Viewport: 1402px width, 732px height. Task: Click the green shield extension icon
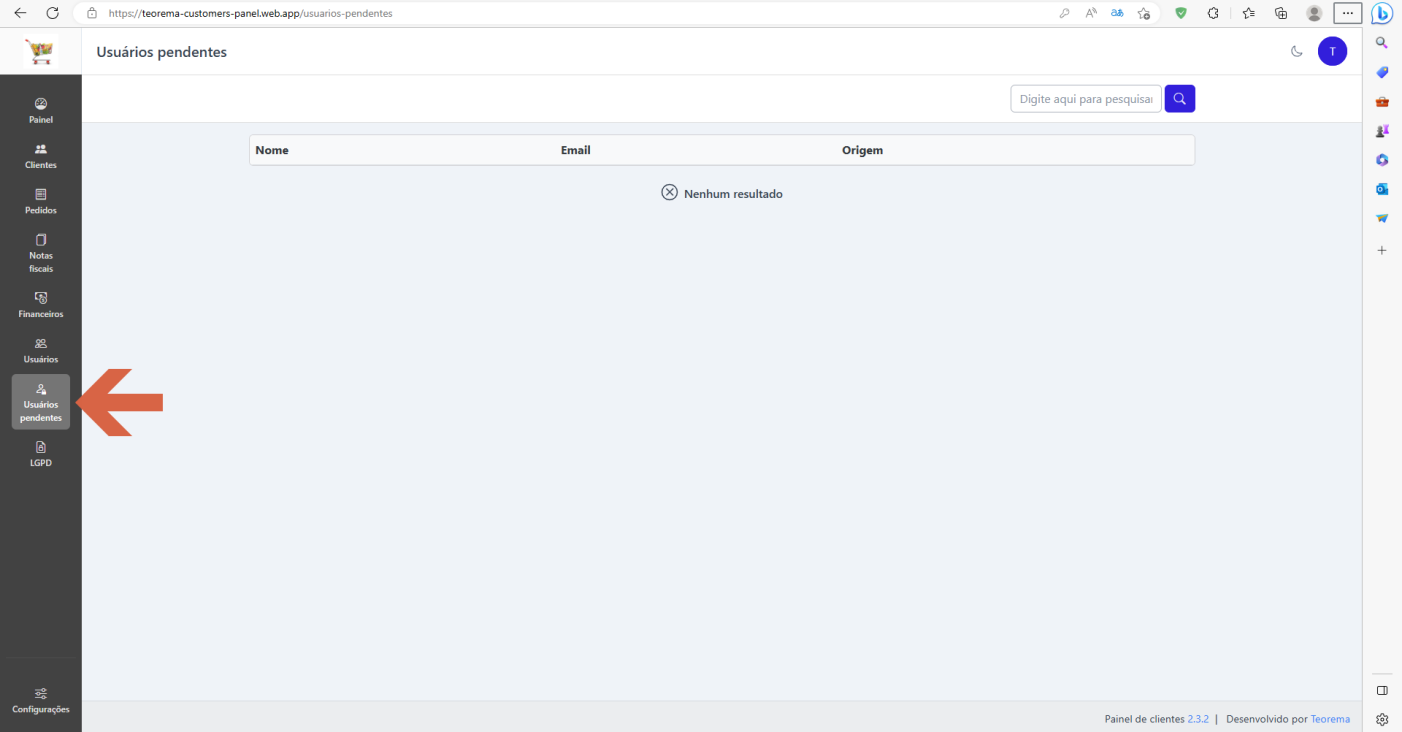(x=1181, y=14)
